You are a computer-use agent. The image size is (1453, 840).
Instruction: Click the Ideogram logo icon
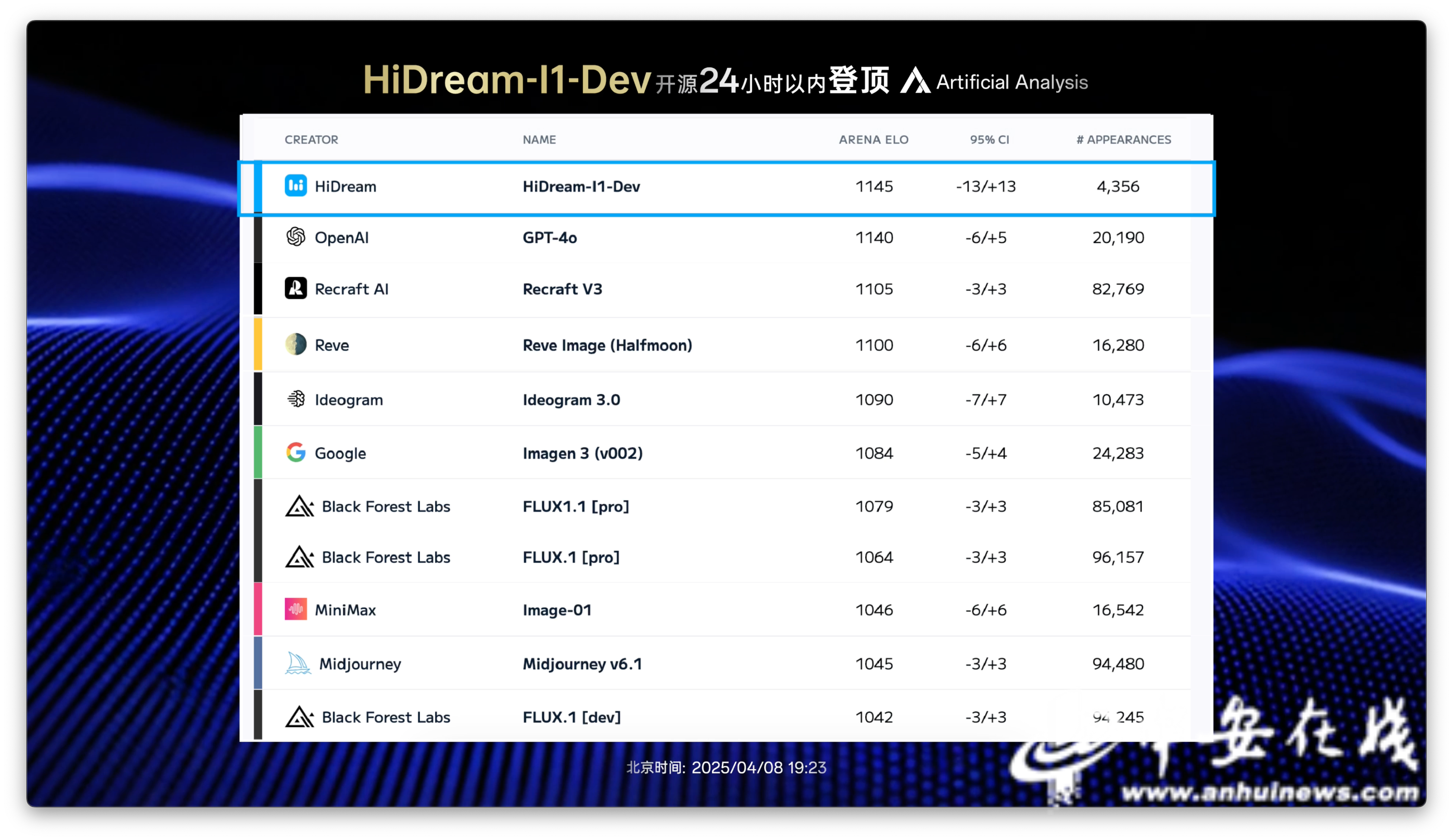pos(296,399)
